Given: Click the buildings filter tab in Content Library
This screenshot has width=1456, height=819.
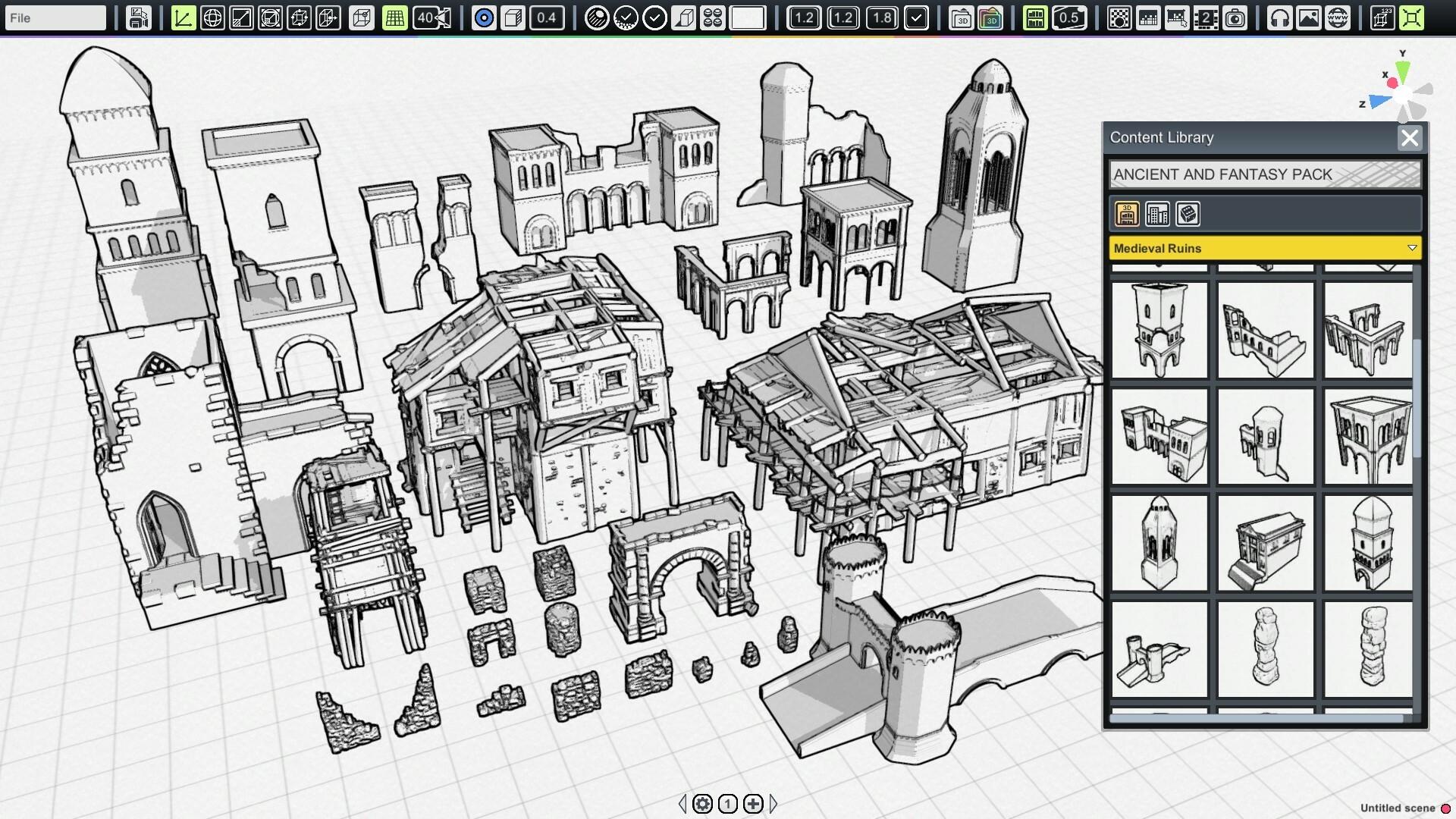Looking at the screenshot, I should pyautogui.click(x=1157, y=215).
